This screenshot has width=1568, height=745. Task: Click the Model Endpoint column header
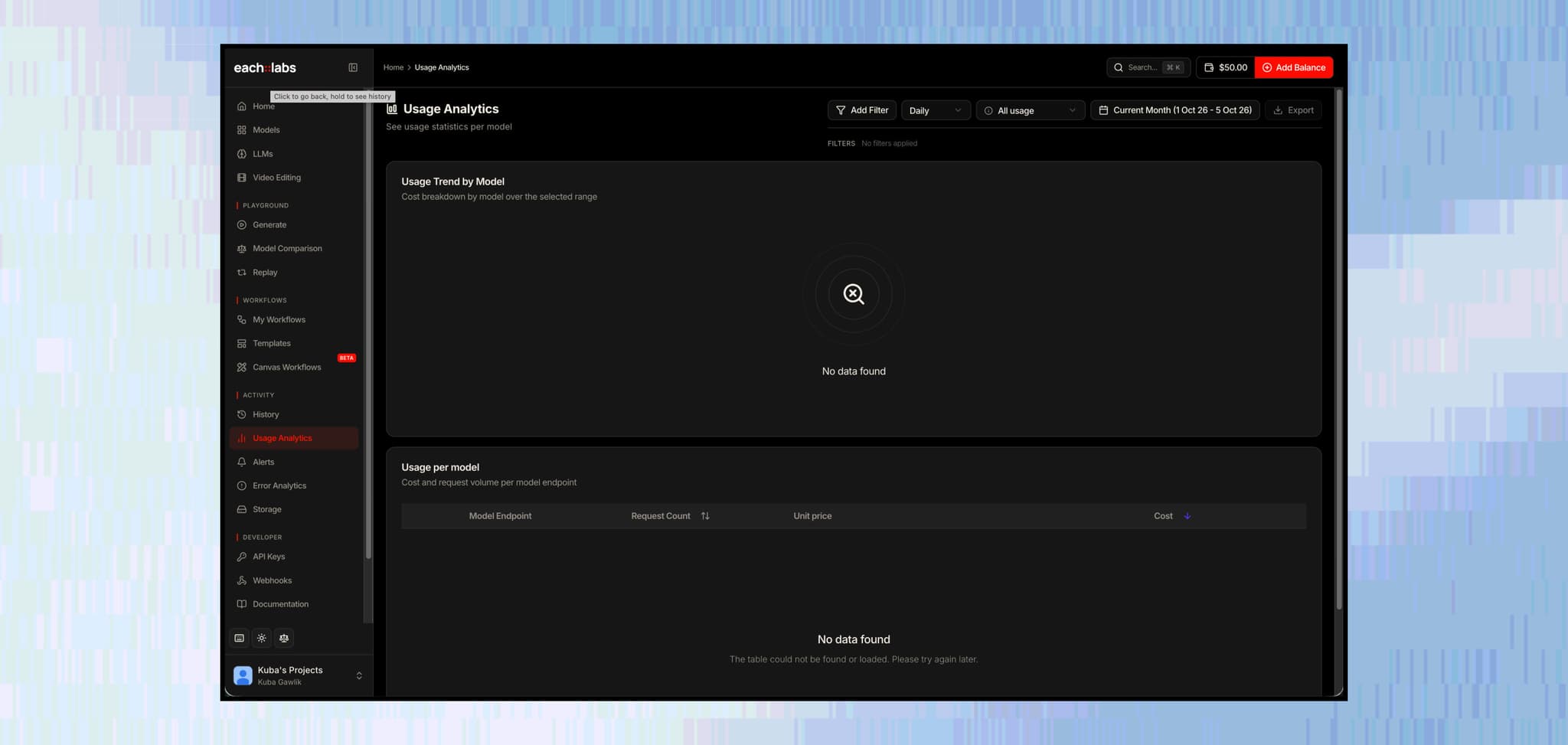point(500,516)
